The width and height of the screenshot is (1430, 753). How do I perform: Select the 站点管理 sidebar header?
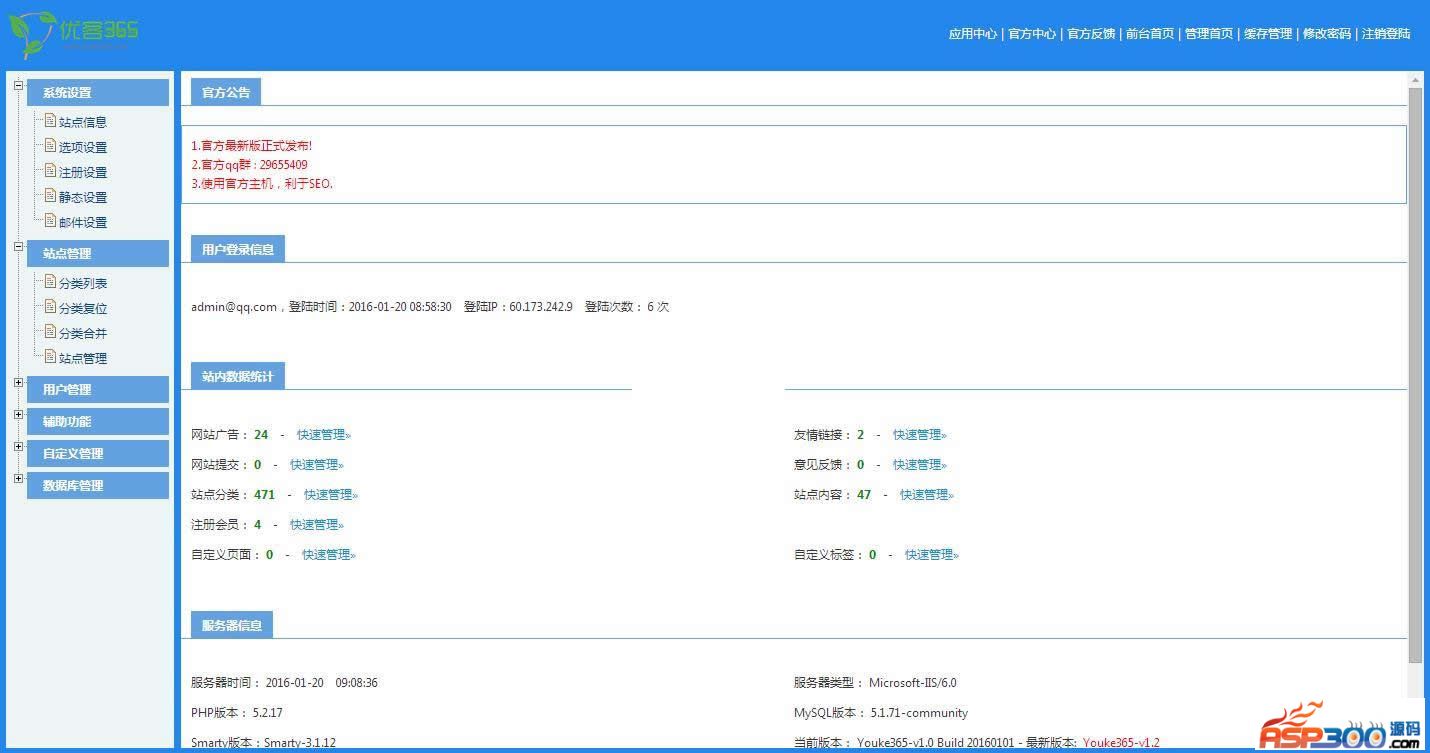pyautogui.click(x=98, y=253)
